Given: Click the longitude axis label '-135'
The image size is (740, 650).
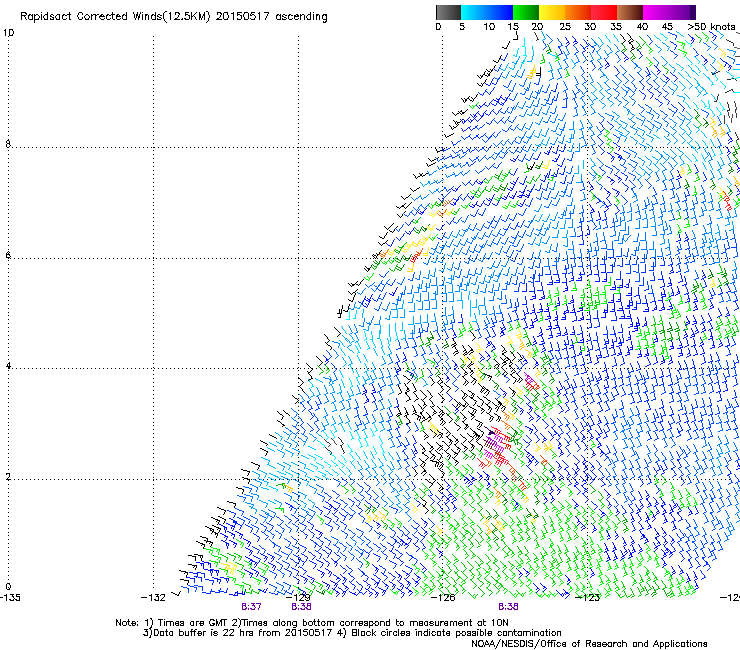Looking at the screenshot, I should pyautogui.click(x=10, y=598).
